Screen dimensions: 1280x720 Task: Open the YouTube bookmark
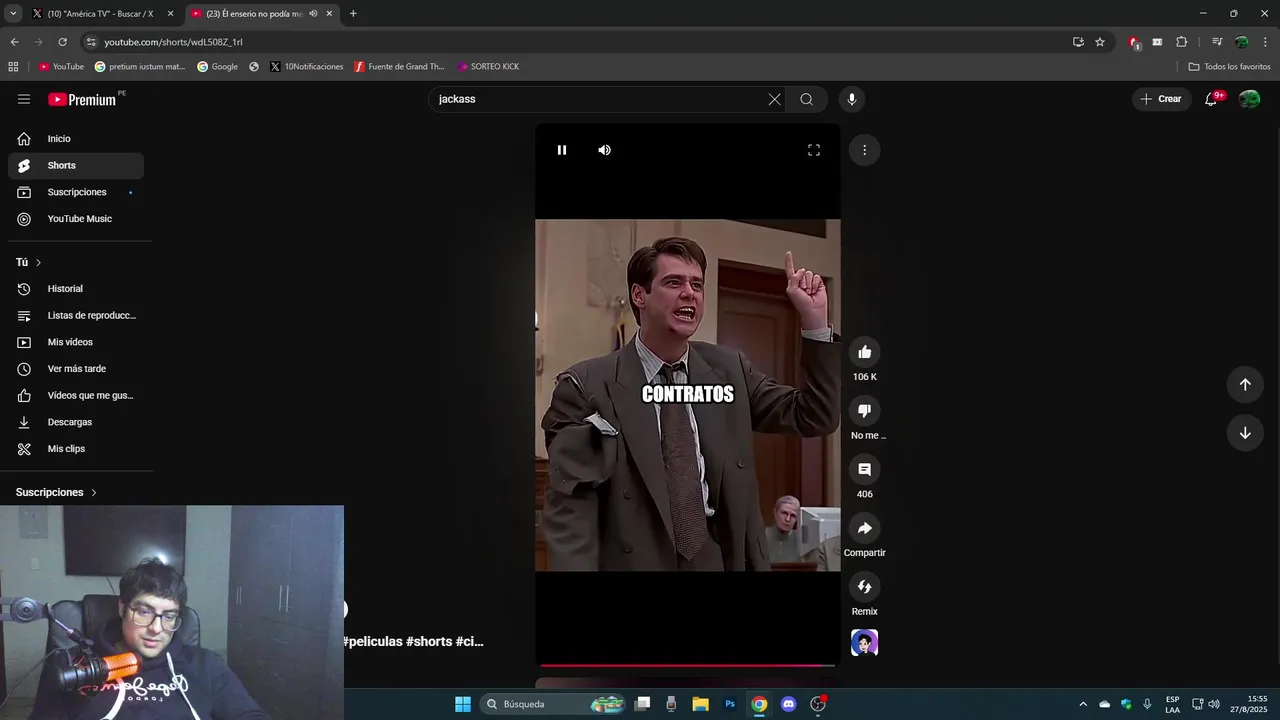pos(61,67)
